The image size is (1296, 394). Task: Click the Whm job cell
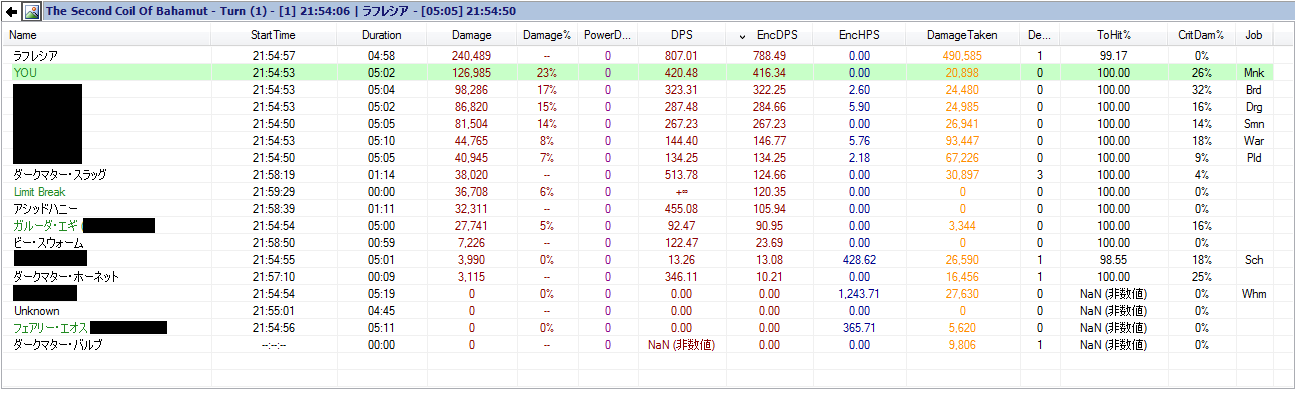click(1254, 294)
